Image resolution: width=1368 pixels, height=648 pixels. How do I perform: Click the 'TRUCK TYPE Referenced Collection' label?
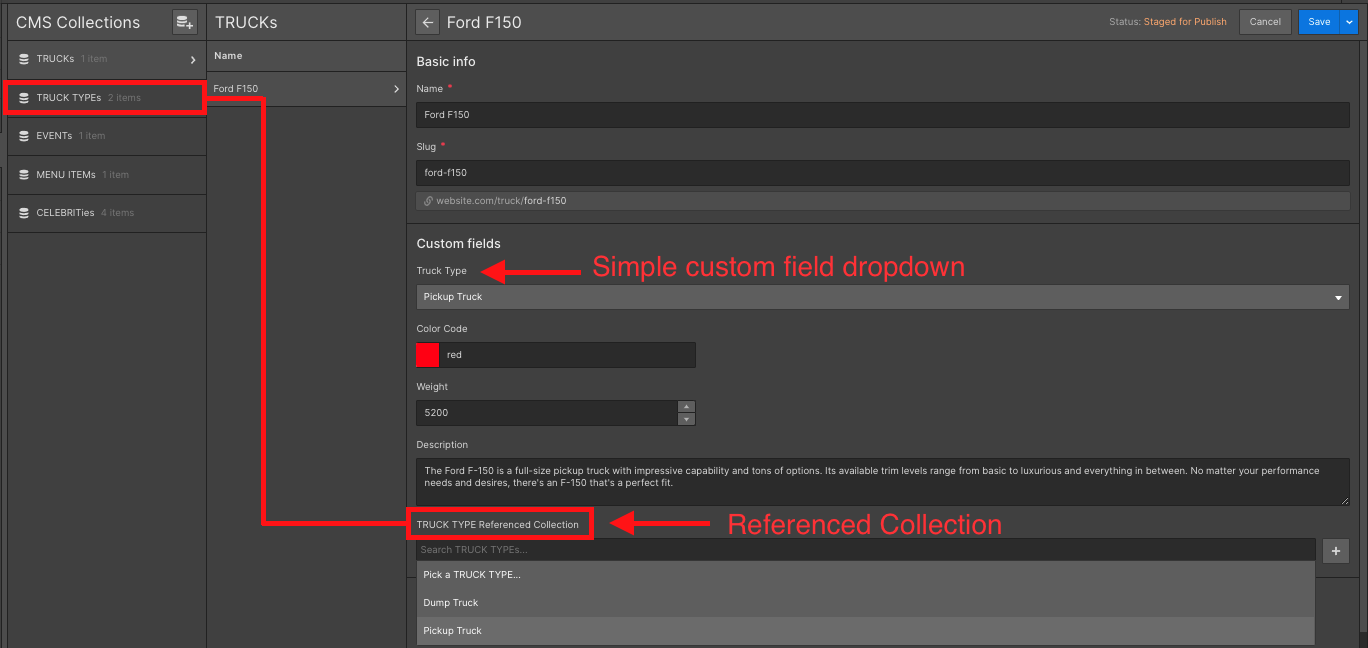[498, 525]
